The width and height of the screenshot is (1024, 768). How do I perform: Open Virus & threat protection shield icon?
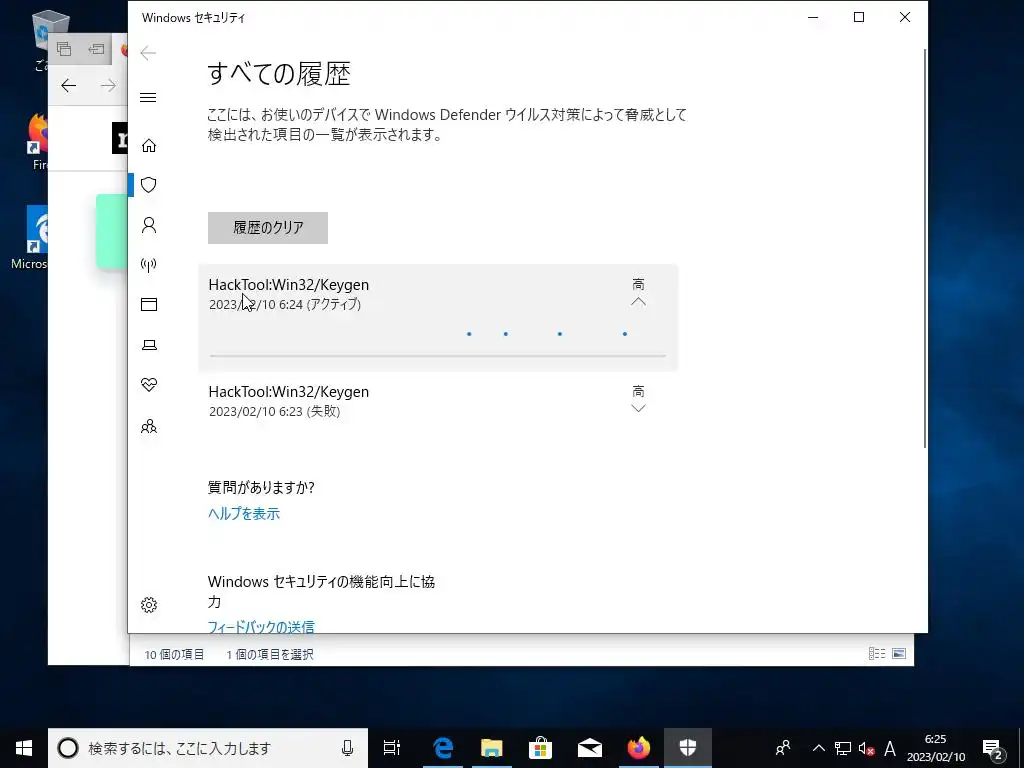[149, 185]
